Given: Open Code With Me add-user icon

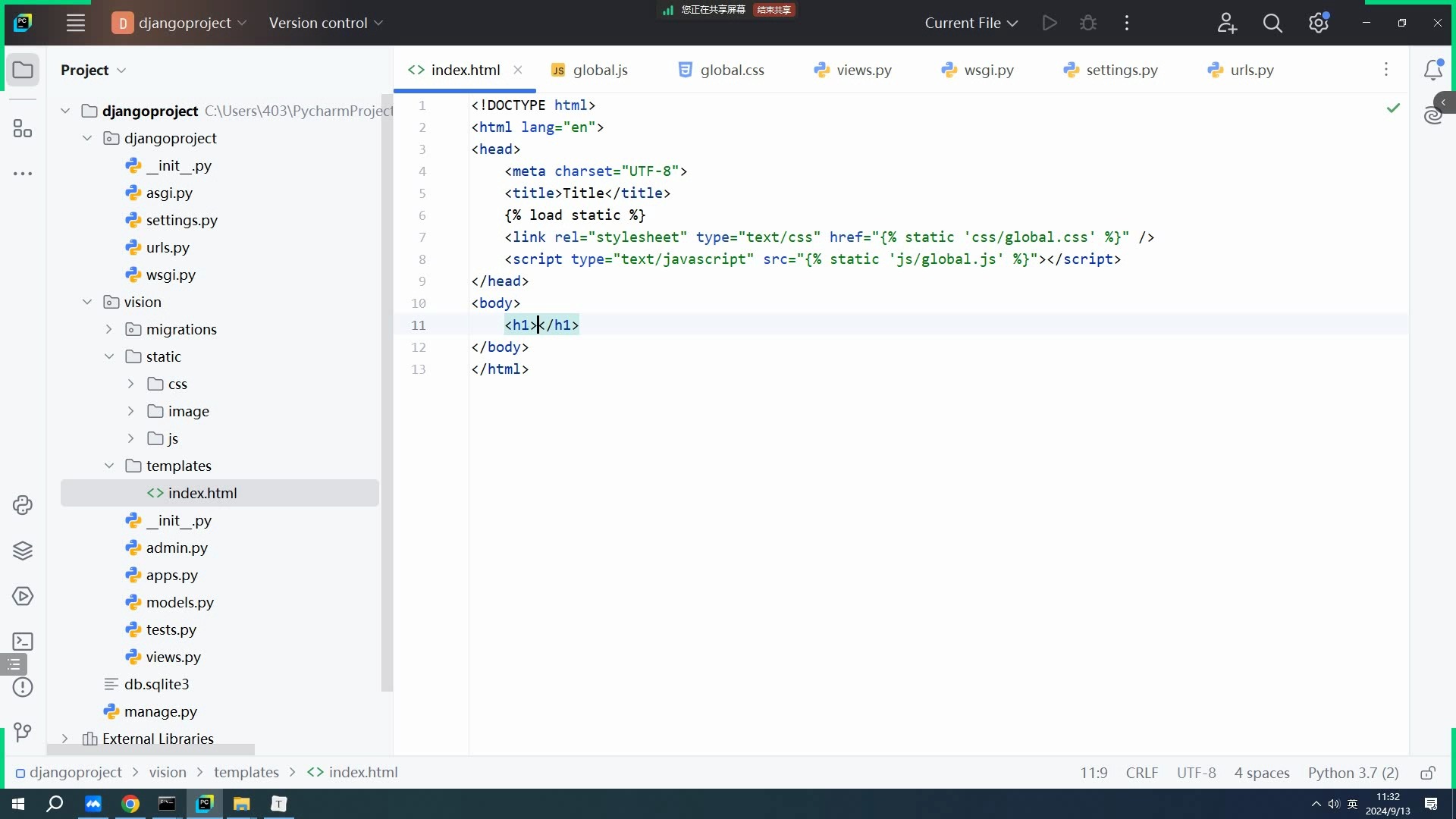Looking at the screenshot, I should (1227, 23).
